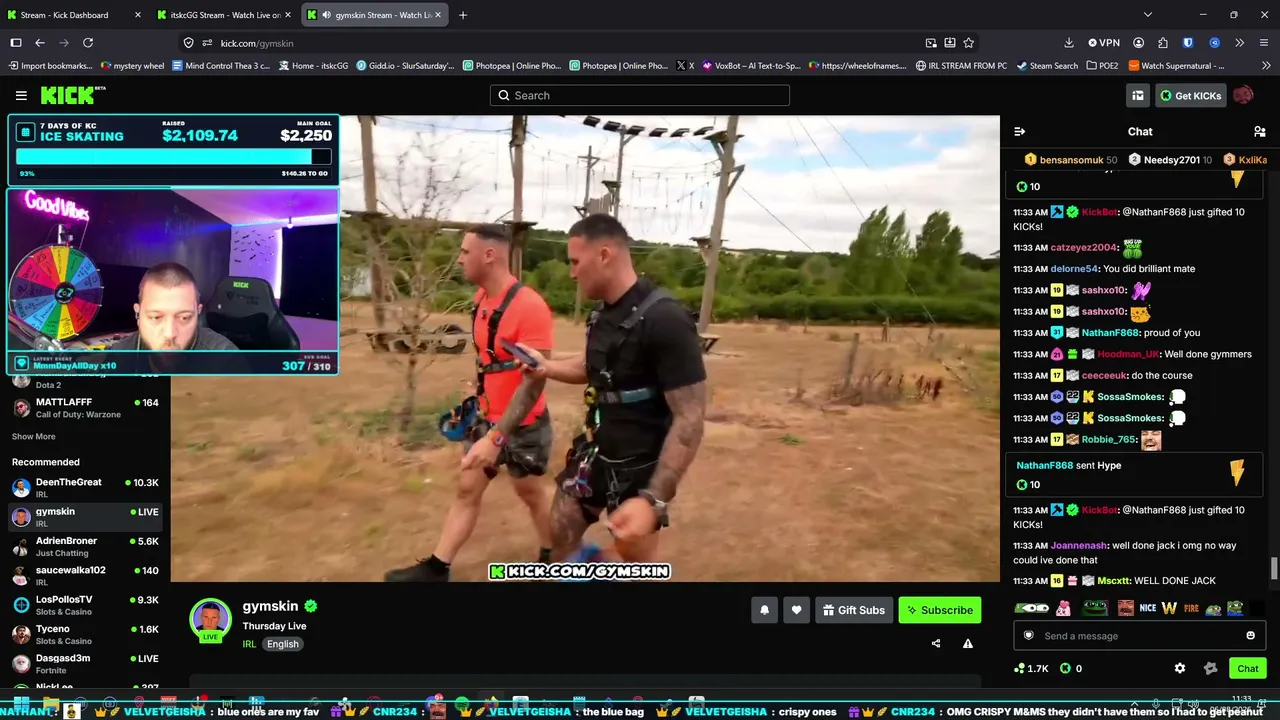Open the chat users list icon
The height and width of the screenshot is (720, 1280).
(x=1259, y=131)
